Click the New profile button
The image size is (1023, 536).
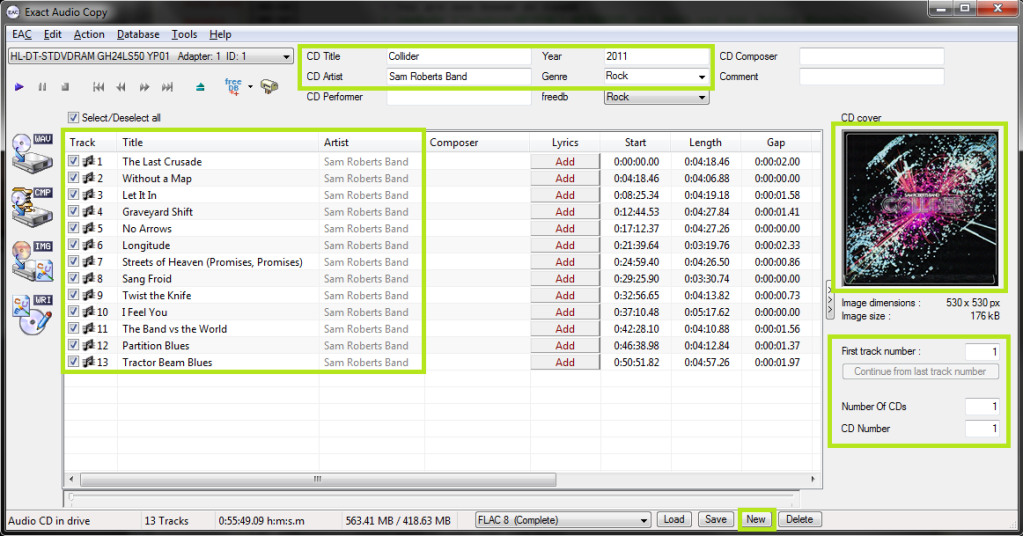pyautogui.click(x=756, y=519)
